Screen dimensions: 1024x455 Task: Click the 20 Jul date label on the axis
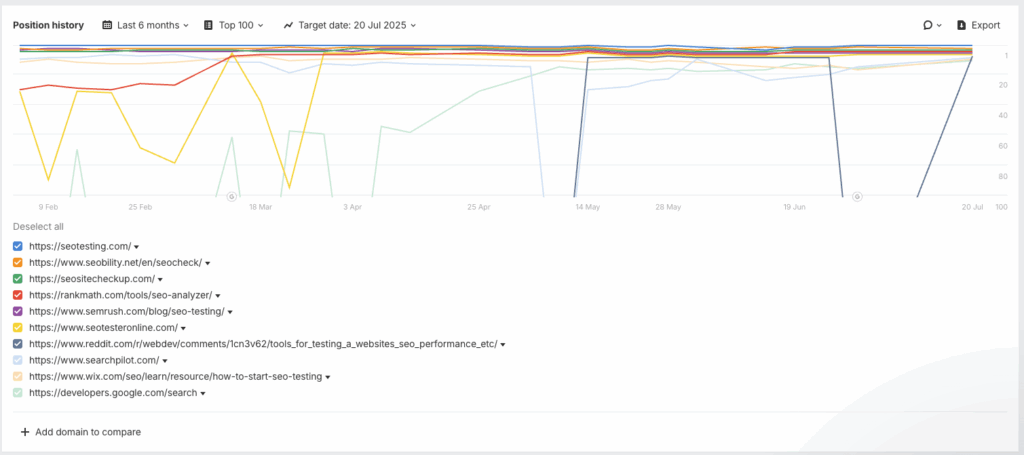tap(972, 207)
